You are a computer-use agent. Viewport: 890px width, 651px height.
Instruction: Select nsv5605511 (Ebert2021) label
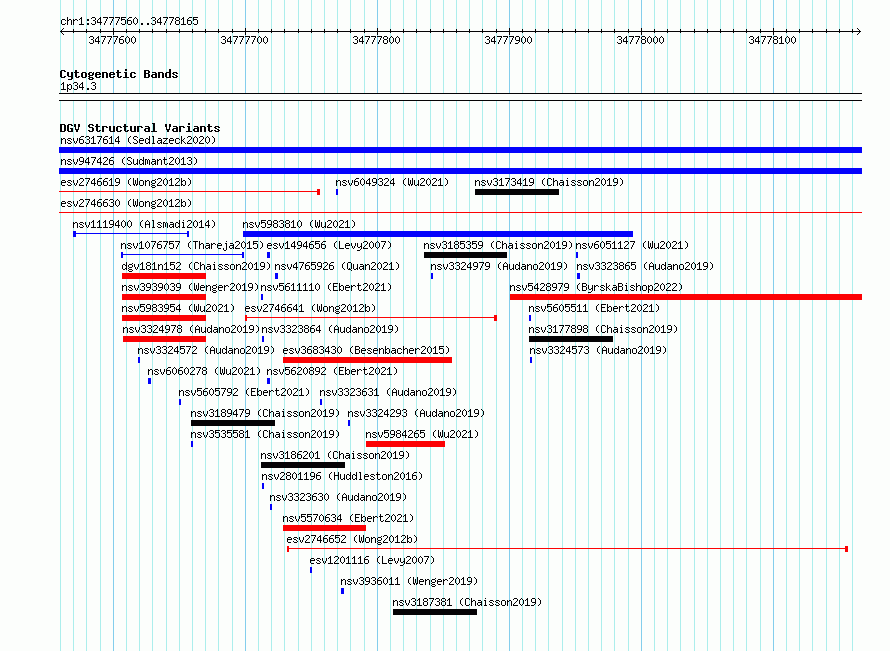(x=594, y=308)
